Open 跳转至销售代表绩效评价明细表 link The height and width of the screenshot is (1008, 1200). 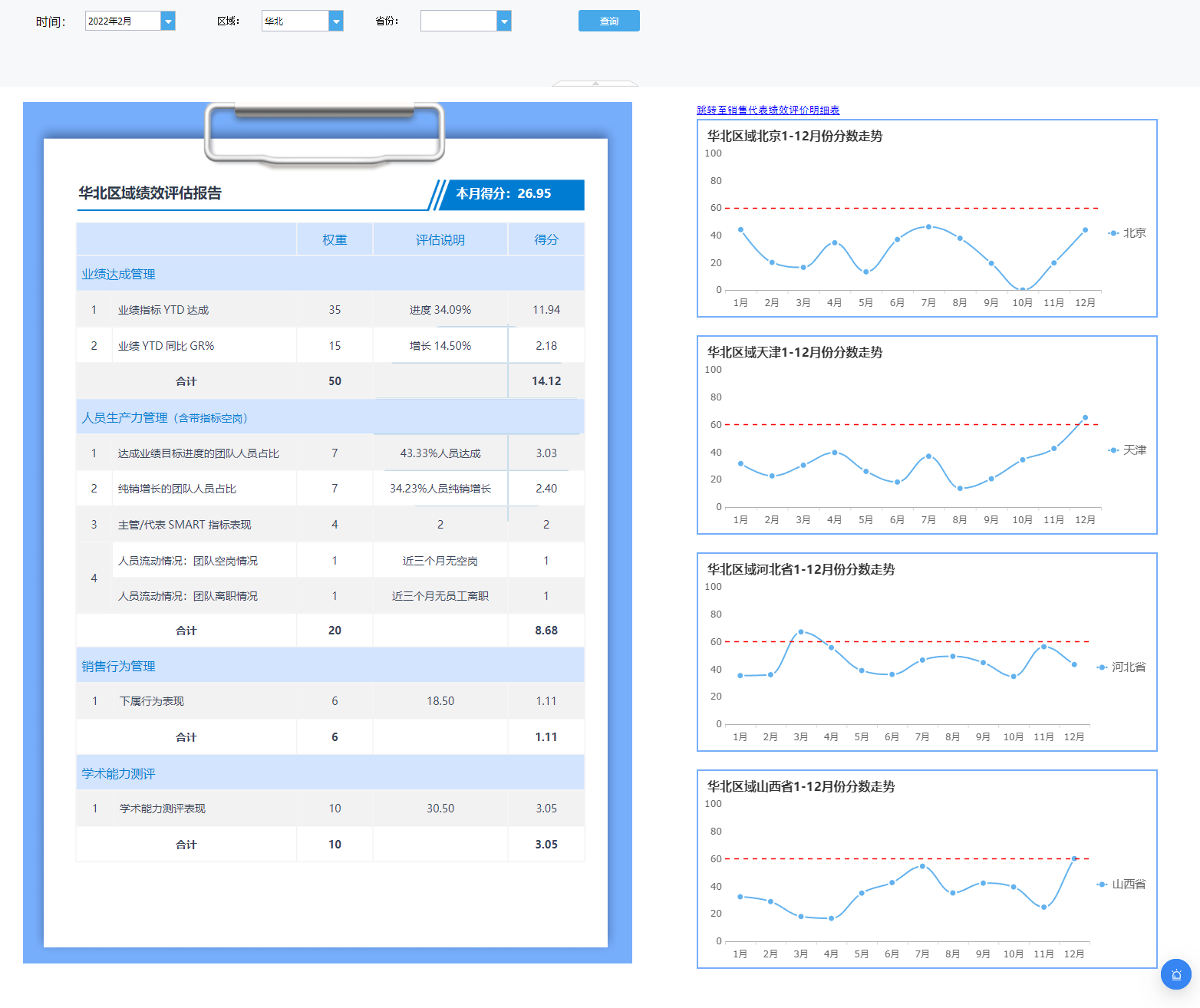point(768,110)
